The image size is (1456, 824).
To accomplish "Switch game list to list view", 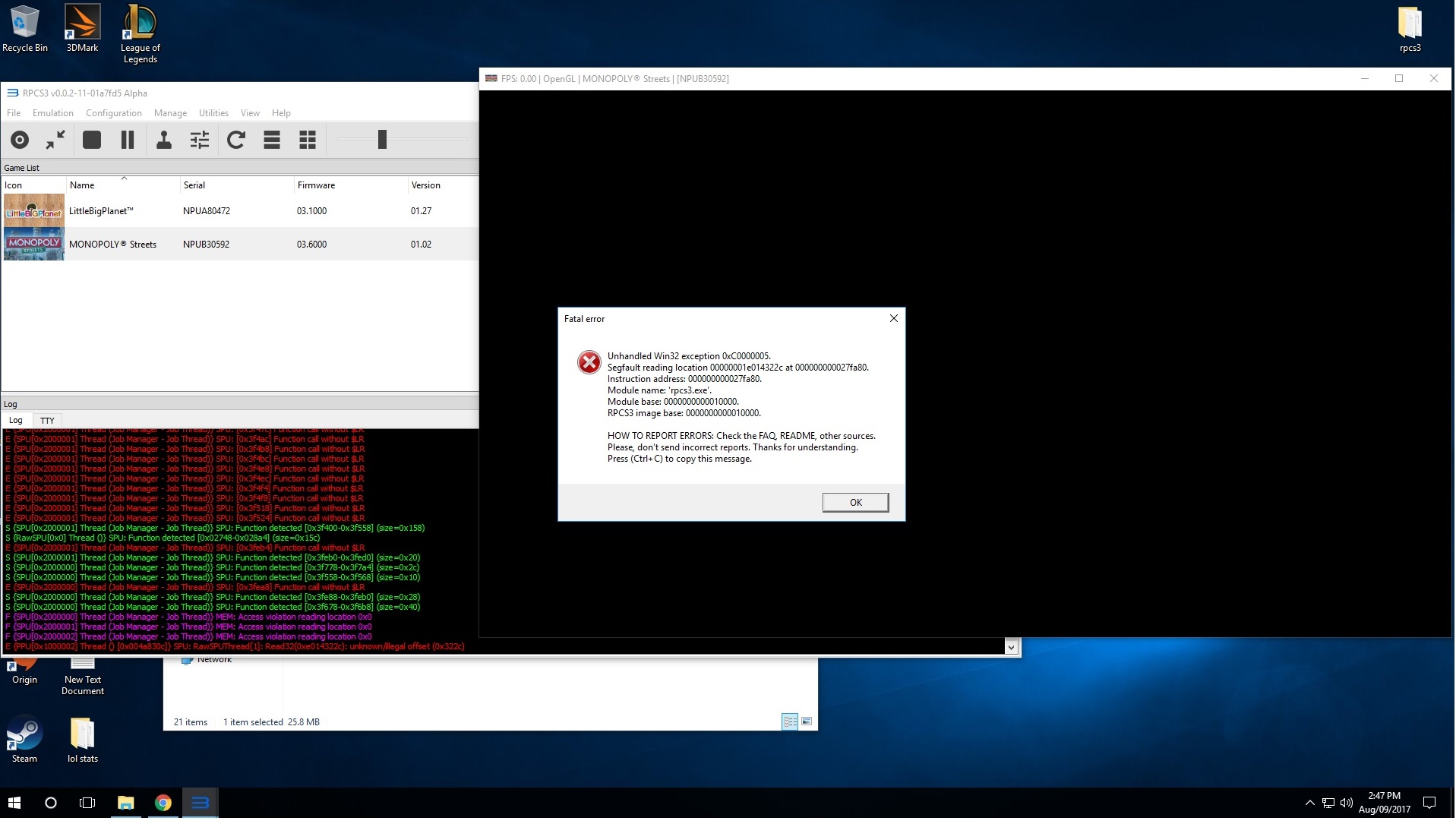I will [x=272, y=140].
